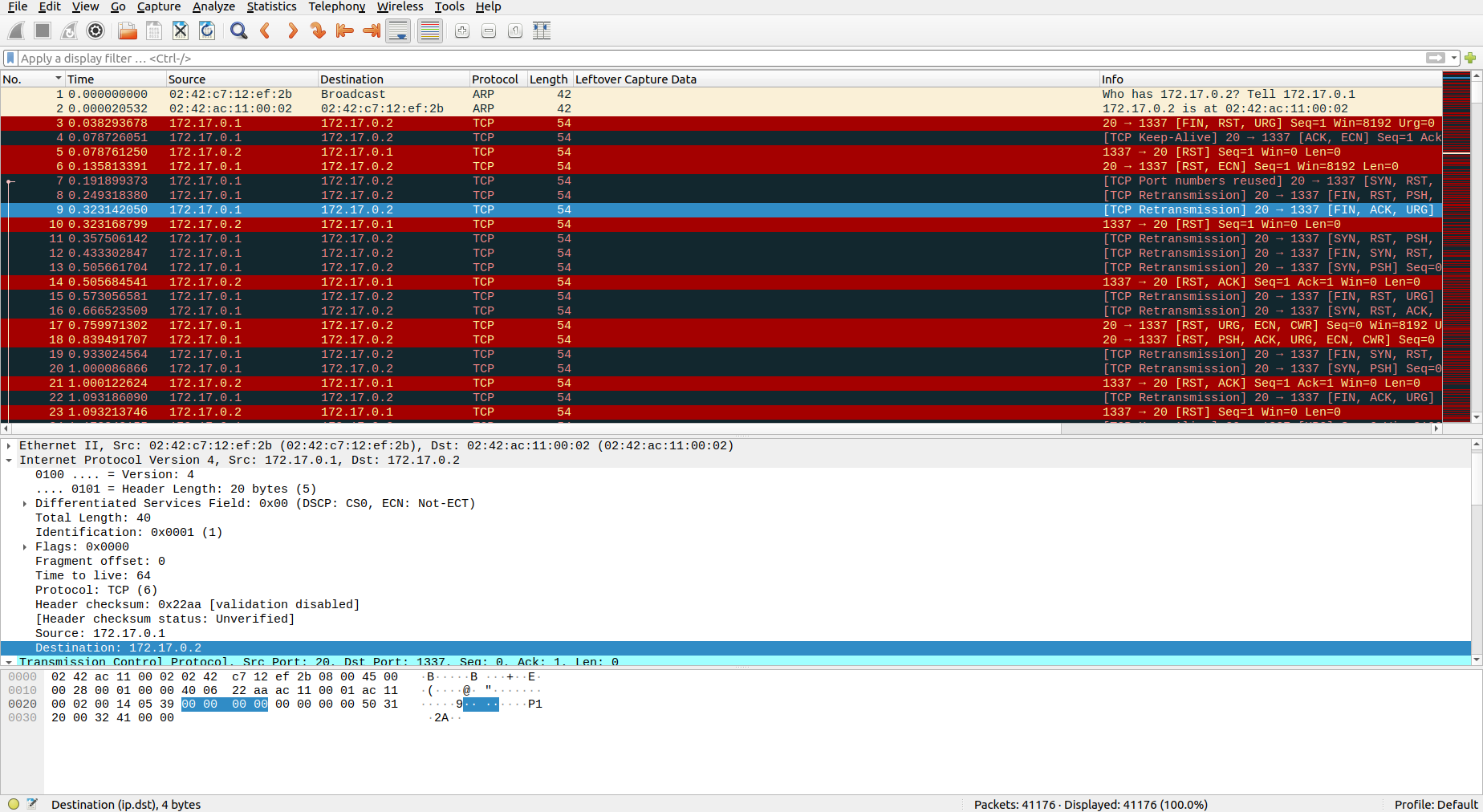Select Header checksum: 0x22aa field
Viewport: 1483px width, 812px height.
[197, 604]
